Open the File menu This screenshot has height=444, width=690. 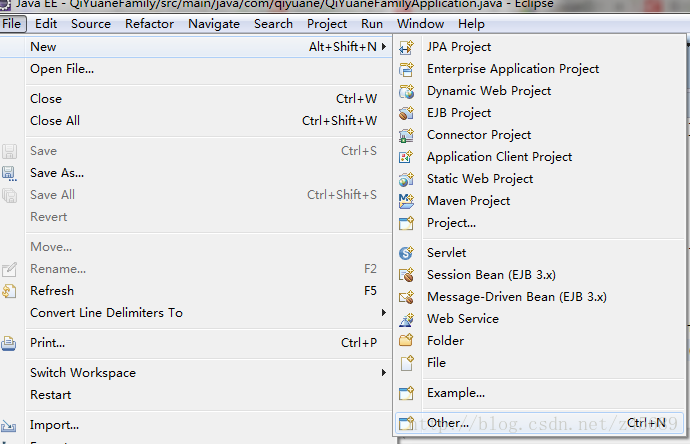11,23
